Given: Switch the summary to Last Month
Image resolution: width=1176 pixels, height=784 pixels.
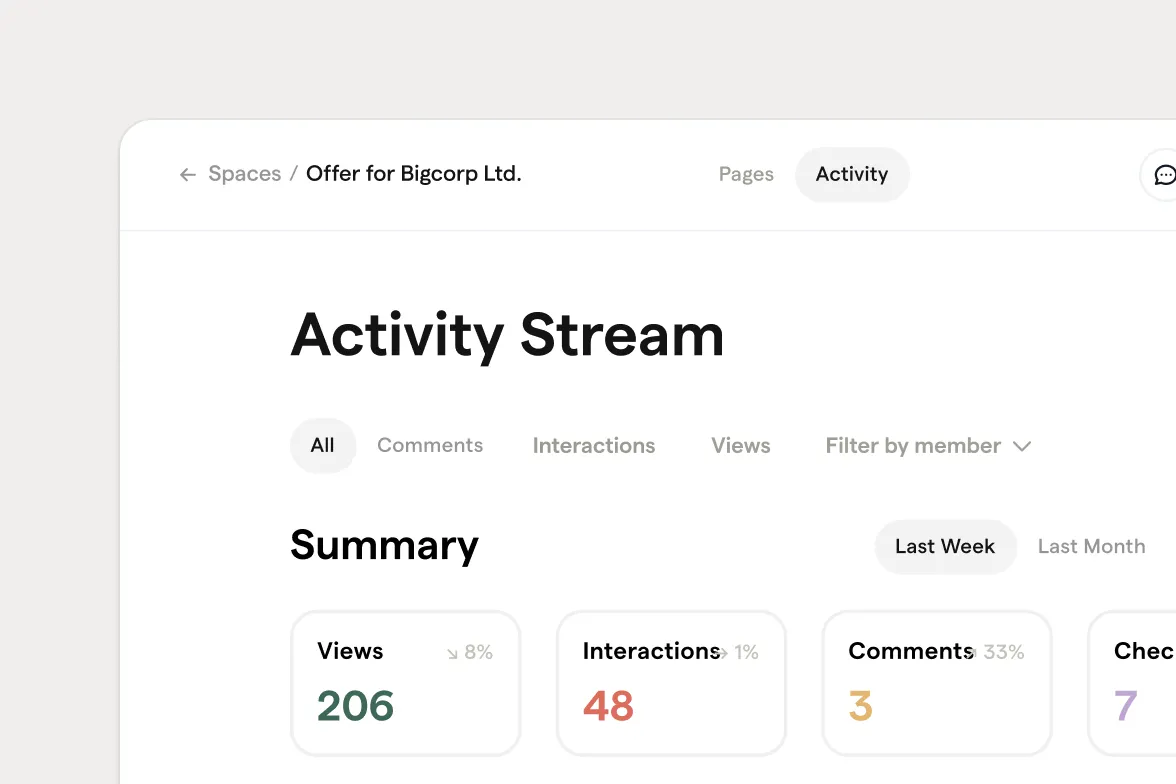Looking at the screenshot, I should [1091, 546].
